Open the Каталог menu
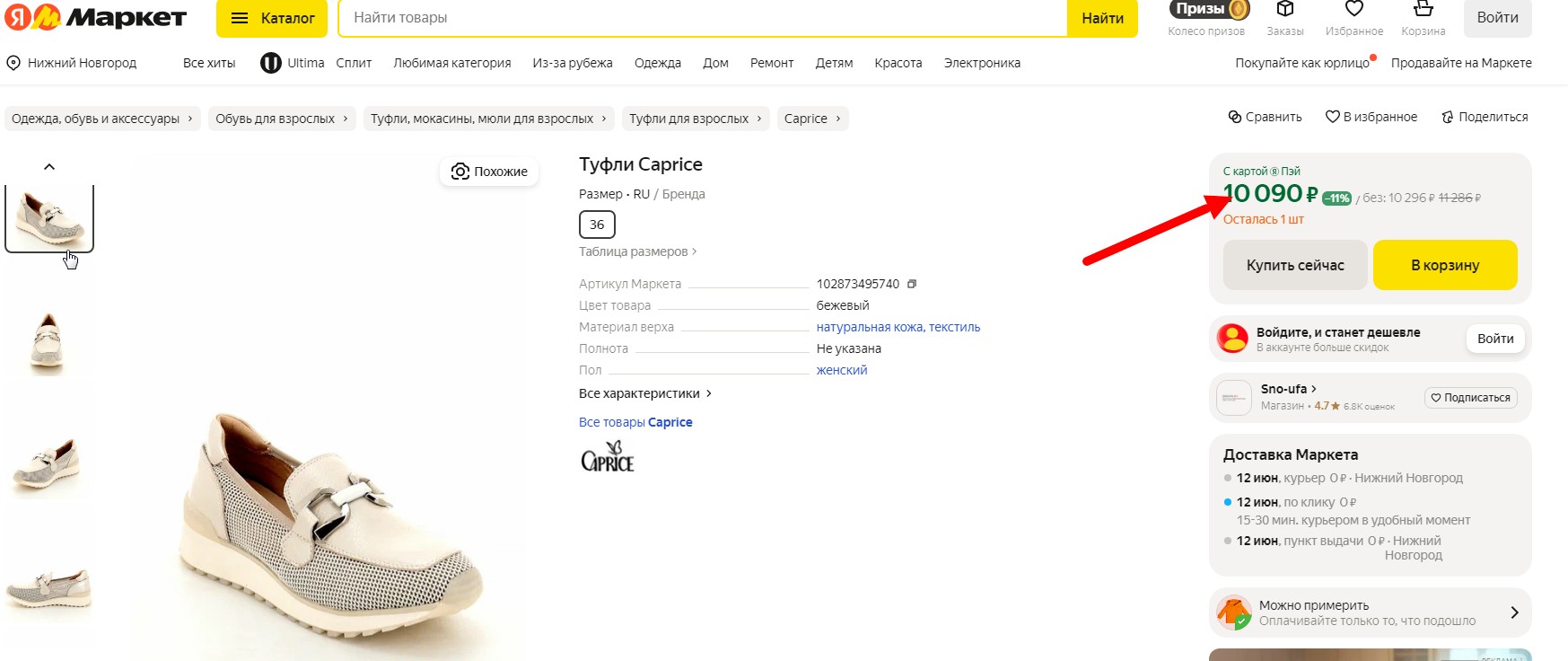The width and height of the screenshot is (1568, 661). pos(273,18)
